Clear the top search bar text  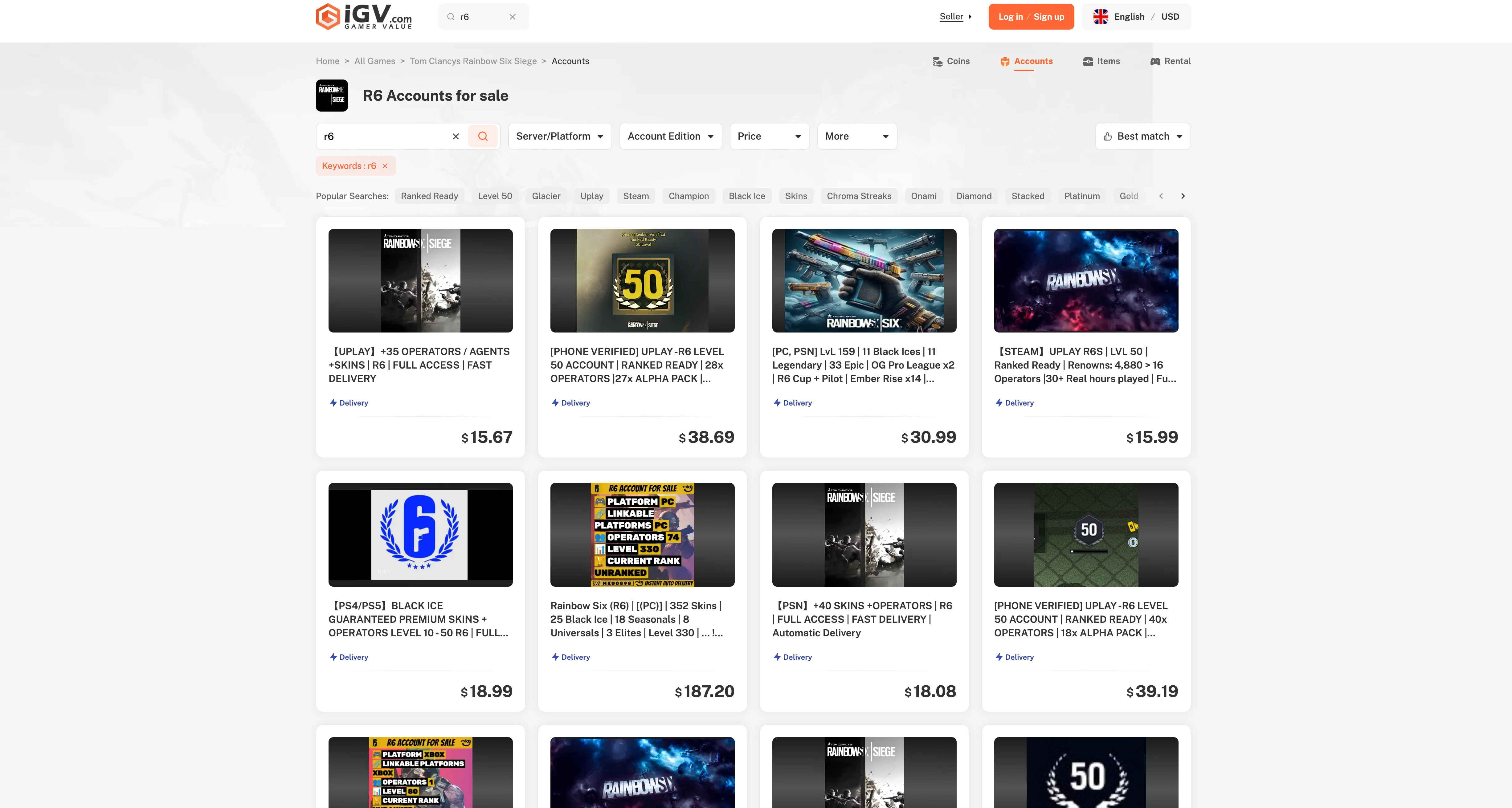click(x=512, y=16)
